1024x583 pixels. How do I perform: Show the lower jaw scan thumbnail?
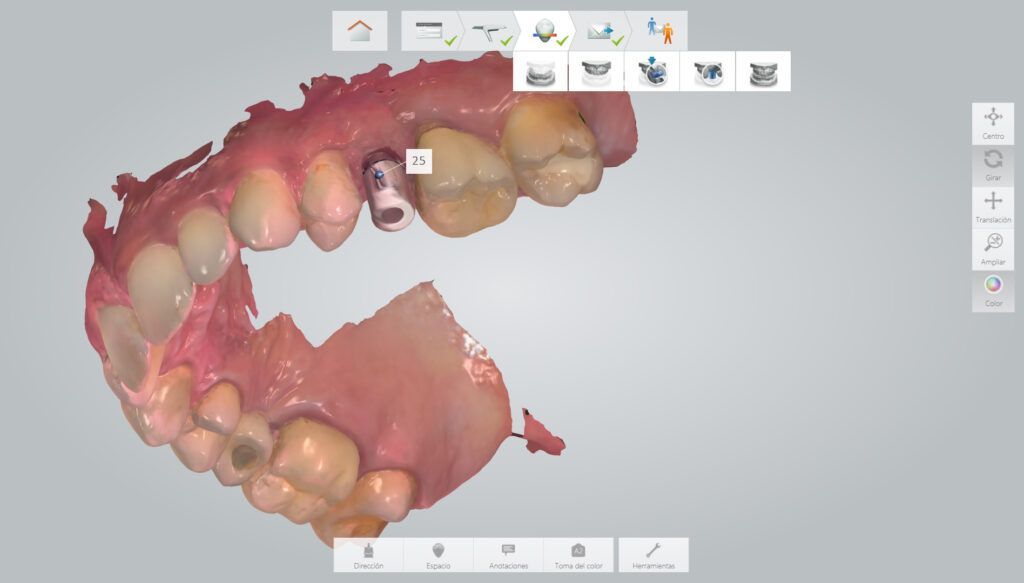(x=541, y=72)
